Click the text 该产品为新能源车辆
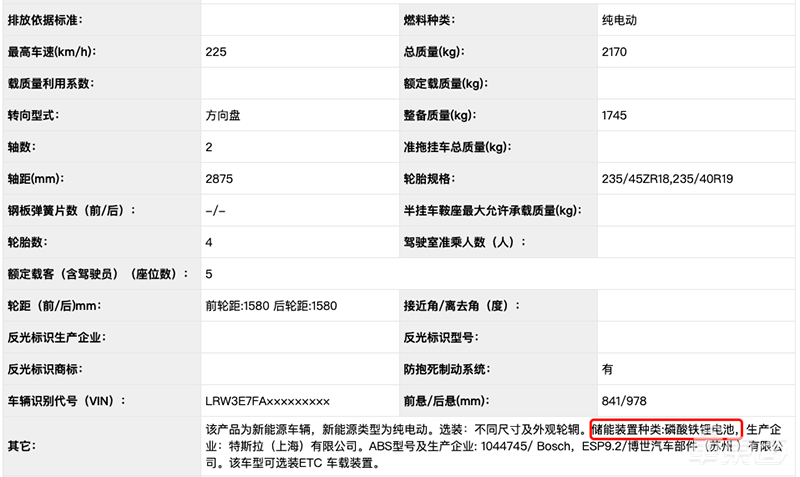 258,430
